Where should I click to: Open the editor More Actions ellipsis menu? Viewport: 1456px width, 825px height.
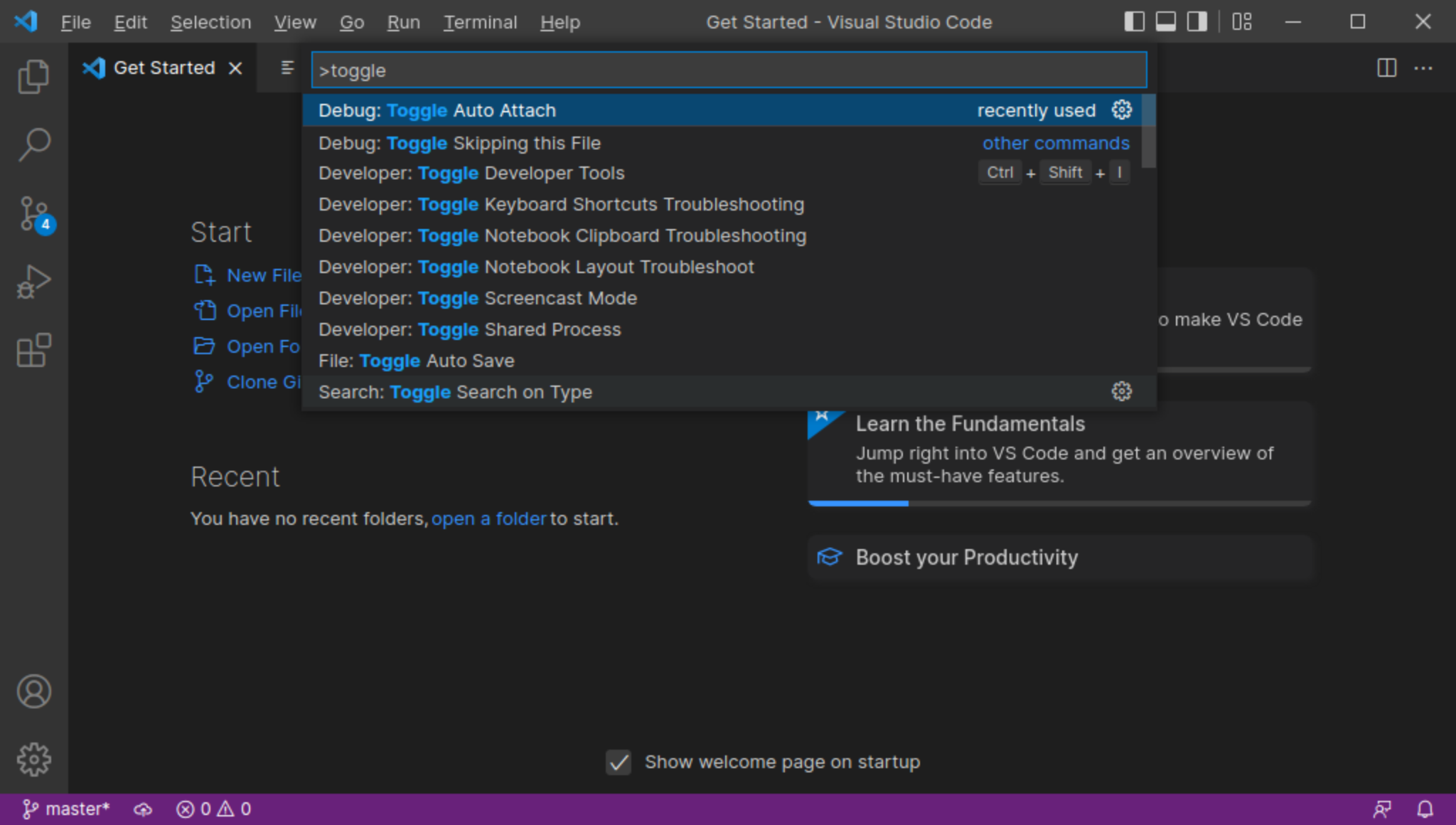coord(1425,68)
